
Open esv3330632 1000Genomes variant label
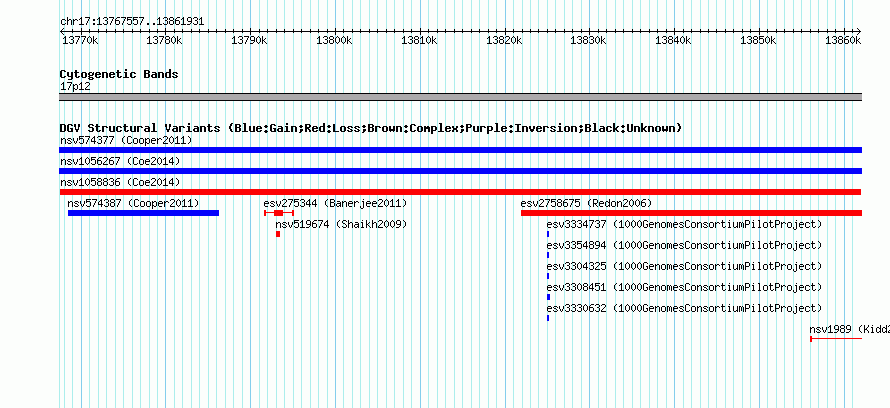coord(684,308)
